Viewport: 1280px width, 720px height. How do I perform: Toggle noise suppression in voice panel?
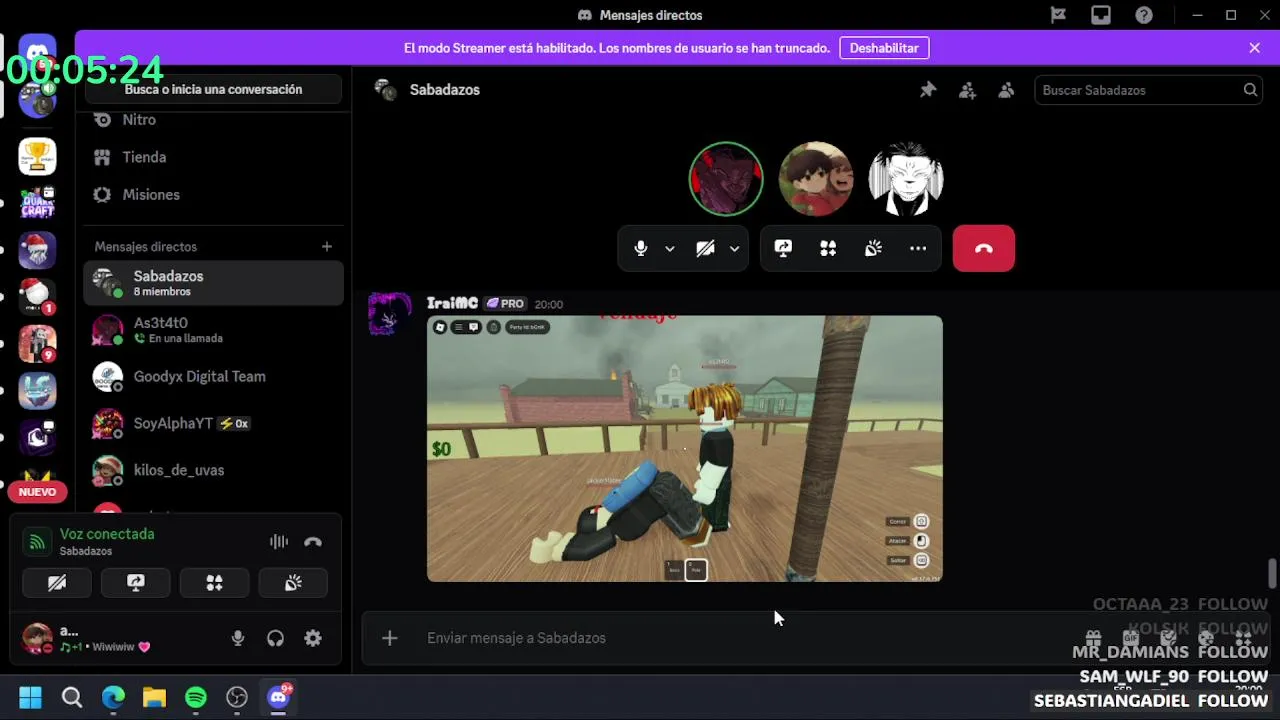279,542
